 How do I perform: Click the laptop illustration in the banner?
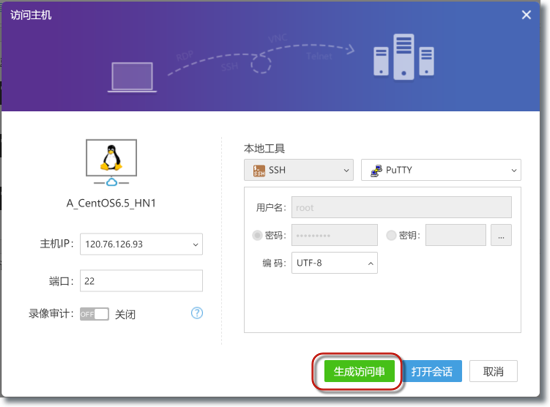coord(132,78)
